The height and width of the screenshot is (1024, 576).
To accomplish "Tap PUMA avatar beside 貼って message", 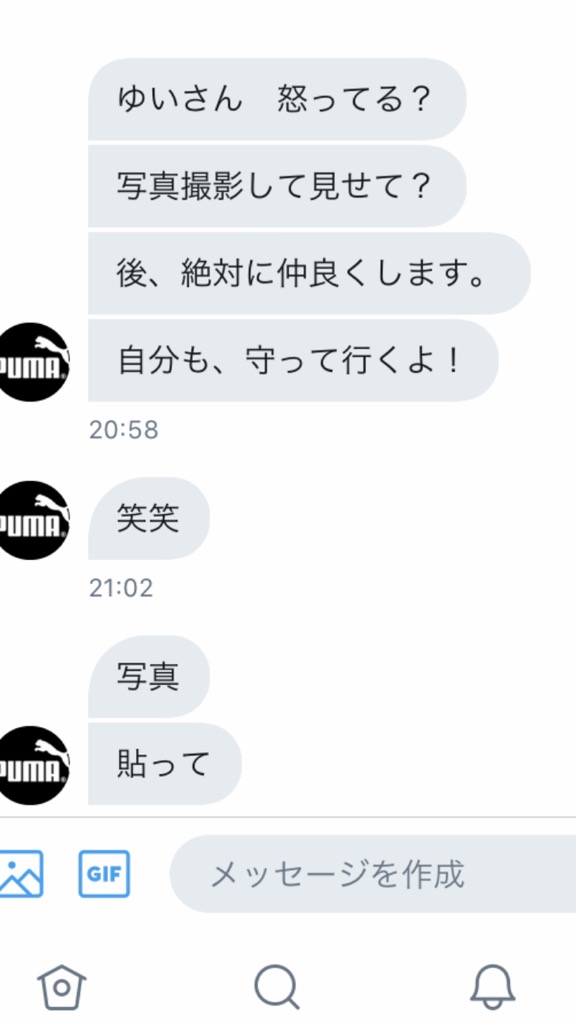I will pos(31,765).
